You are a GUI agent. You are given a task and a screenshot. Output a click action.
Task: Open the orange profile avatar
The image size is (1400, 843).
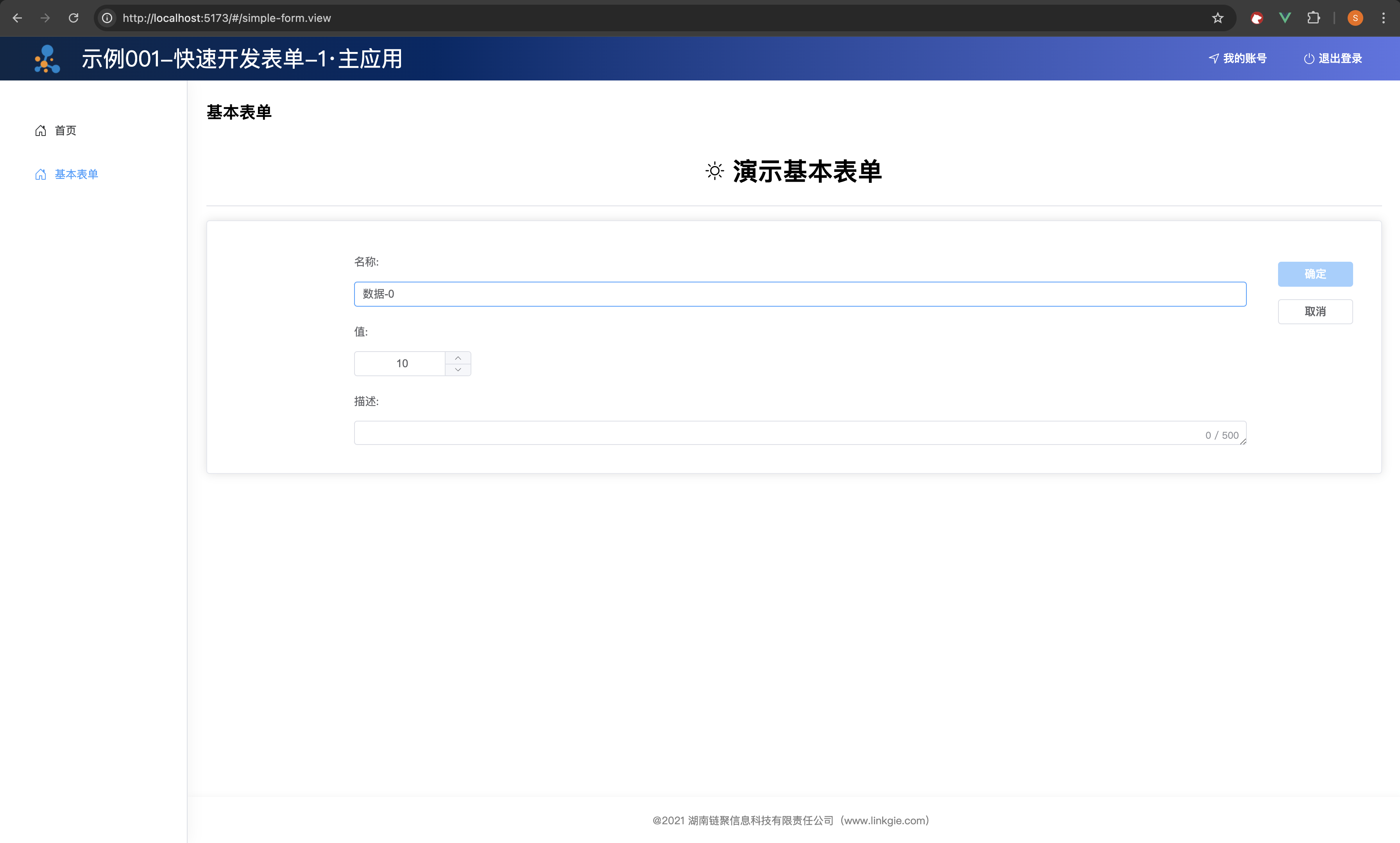click(x=1355, y=18)
